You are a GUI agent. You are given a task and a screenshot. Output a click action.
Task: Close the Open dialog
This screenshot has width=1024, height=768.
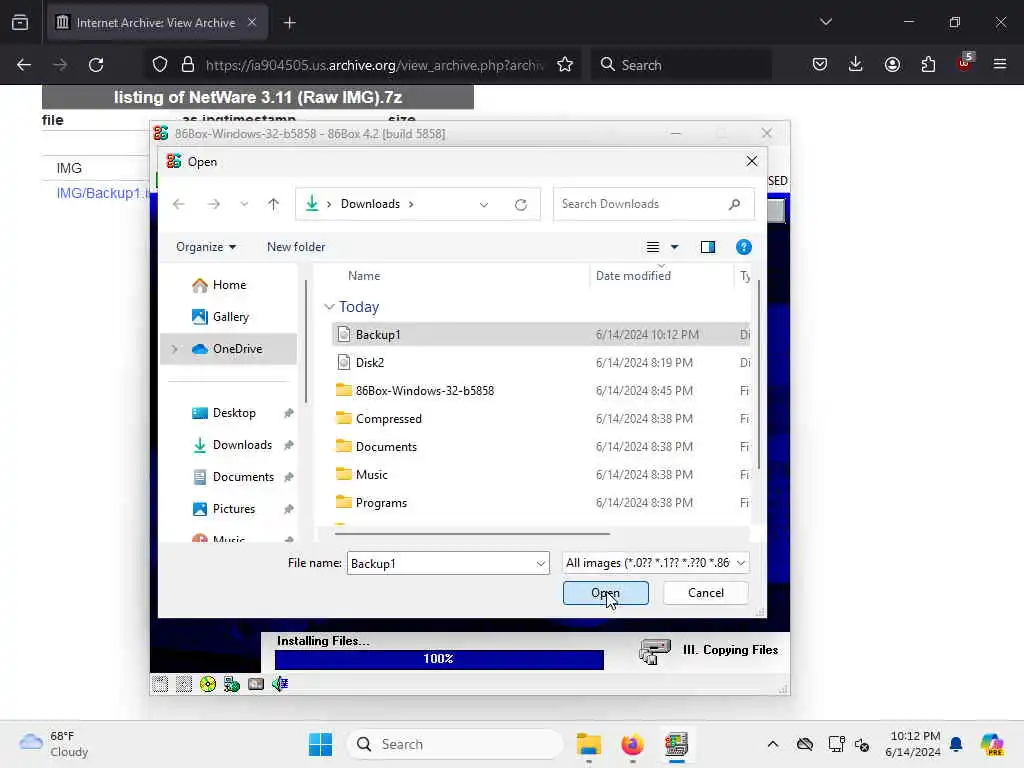(x=752, y=161)
